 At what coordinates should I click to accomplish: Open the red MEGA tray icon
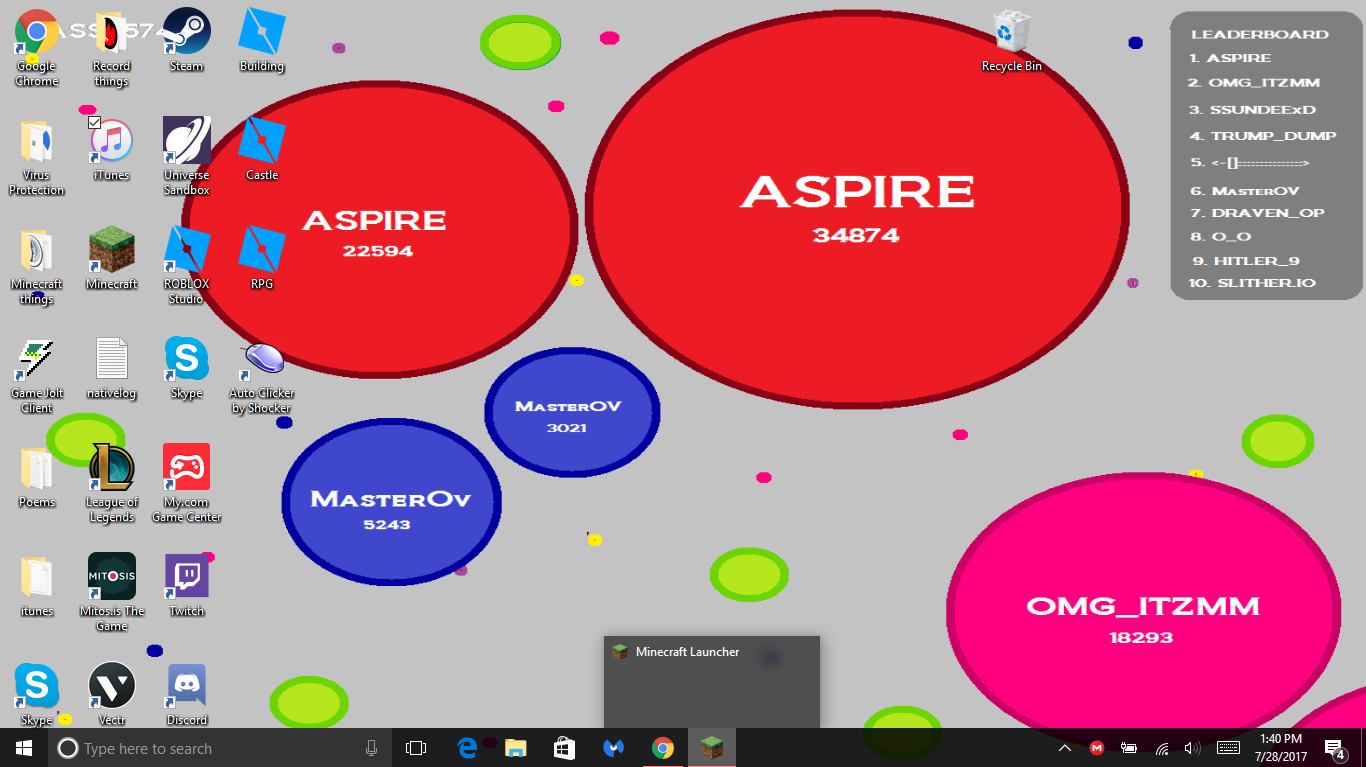click(1097, 748)
